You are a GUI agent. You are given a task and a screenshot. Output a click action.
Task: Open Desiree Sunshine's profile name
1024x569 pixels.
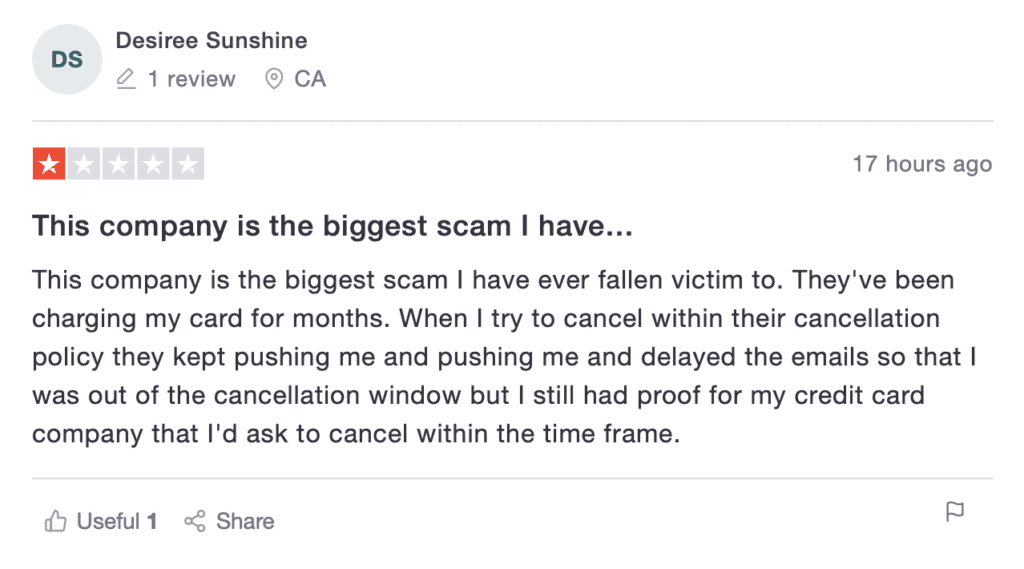212,41
